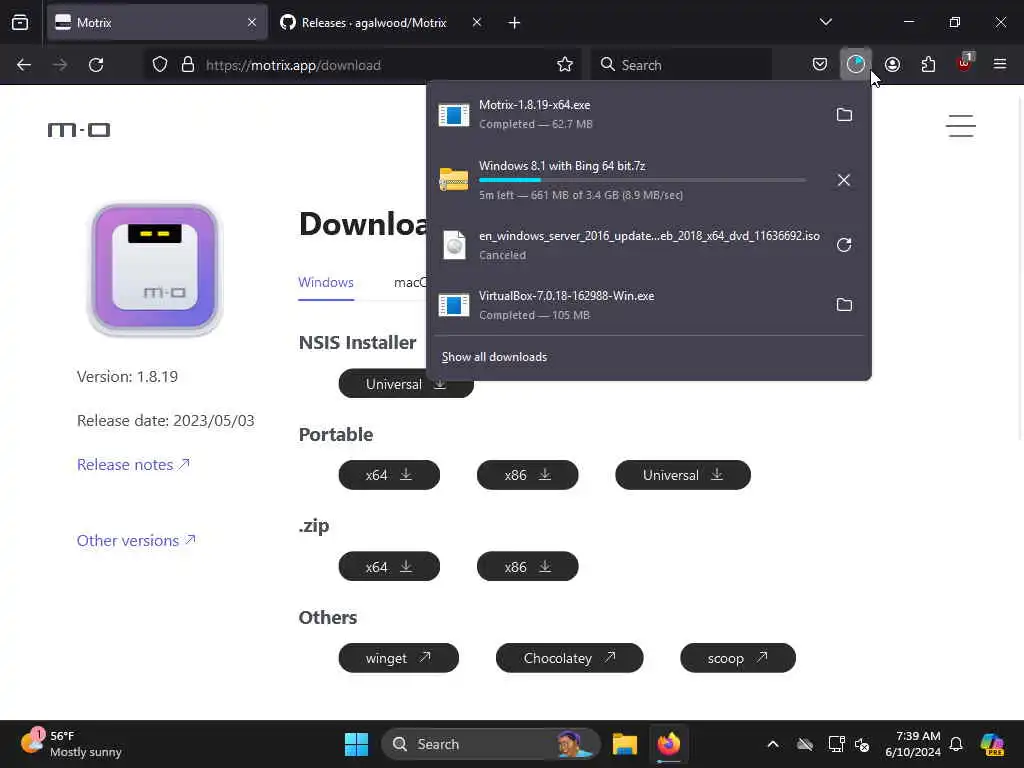
Task: Open folder containing VirtualBox-7.0.18 installer
Action: (x=844, y=305)
